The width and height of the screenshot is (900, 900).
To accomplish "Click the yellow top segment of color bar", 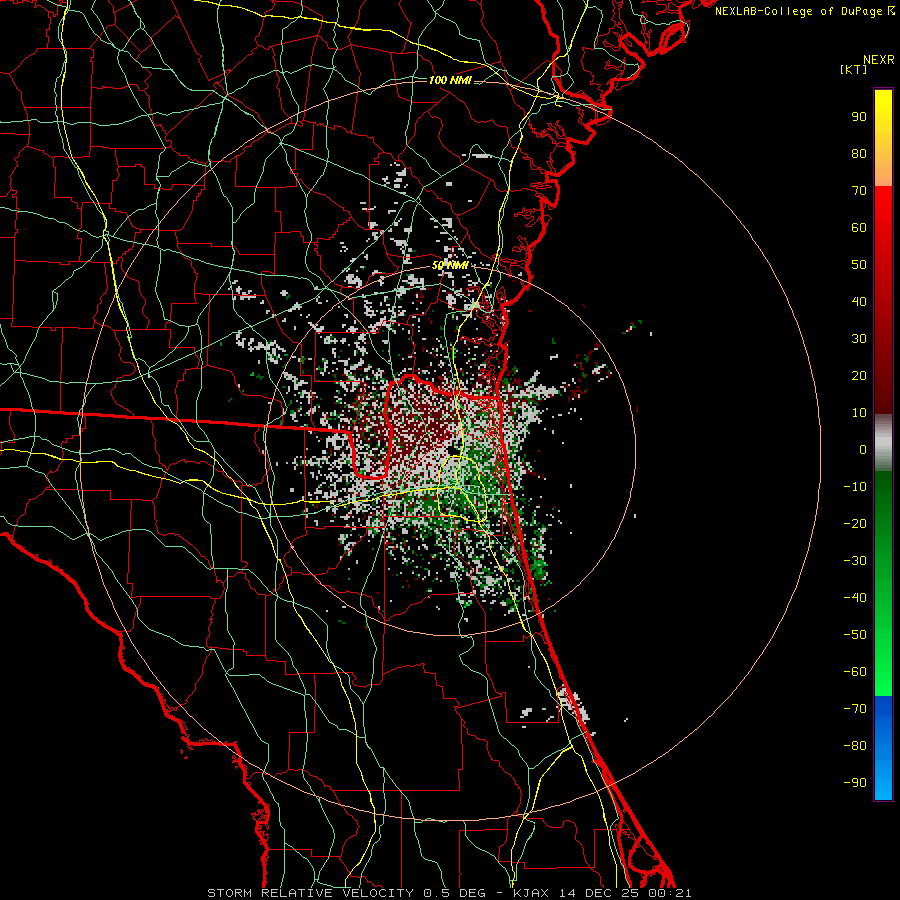I will pos(883,138).
